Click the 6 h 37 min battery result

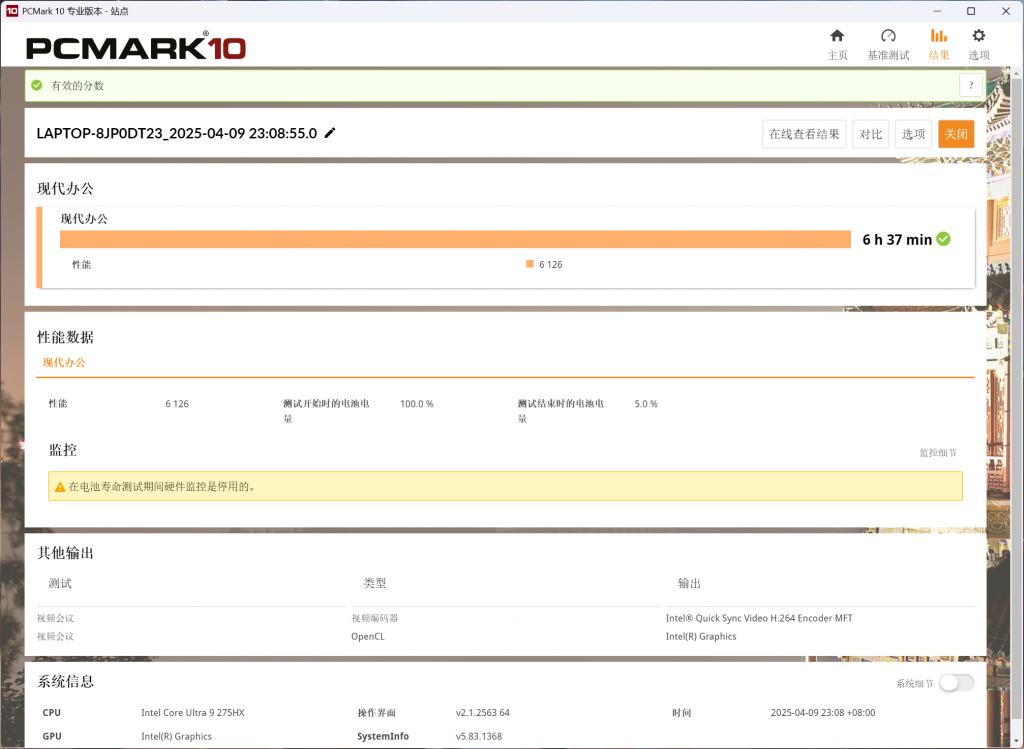[x=897, y=240]
